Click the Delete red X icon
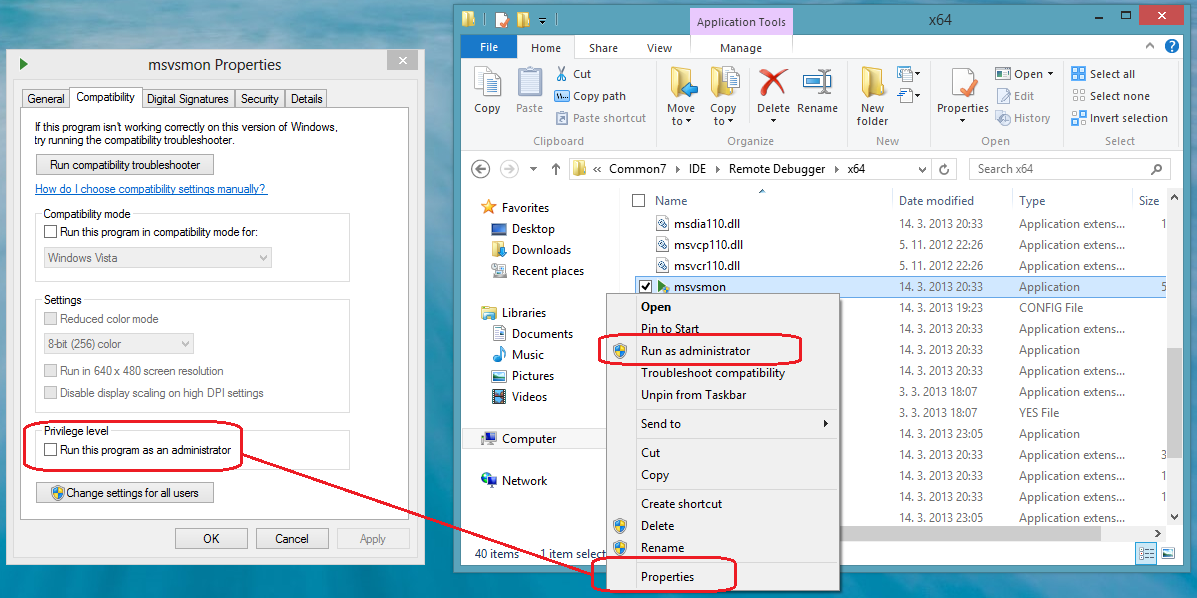 pos(773,82)
